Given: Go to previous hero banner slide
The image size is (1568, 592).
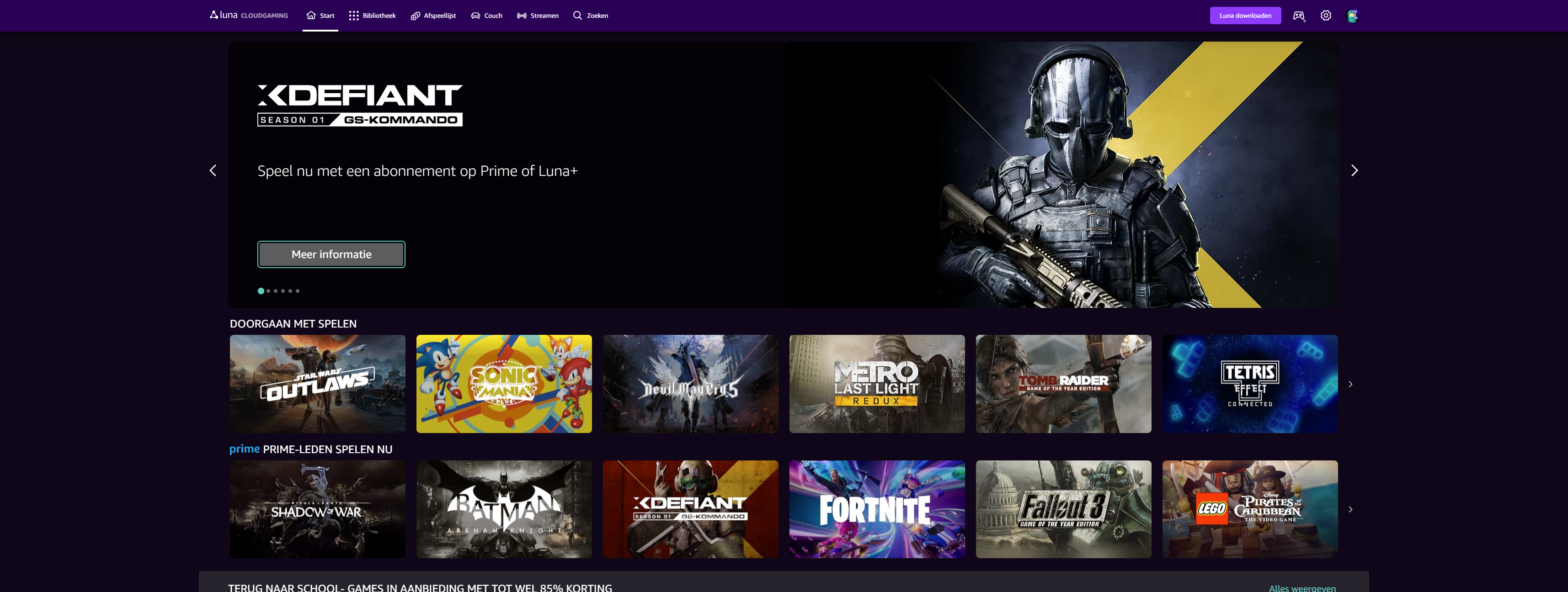Looking at the screenshot, I should coord(213,170).
